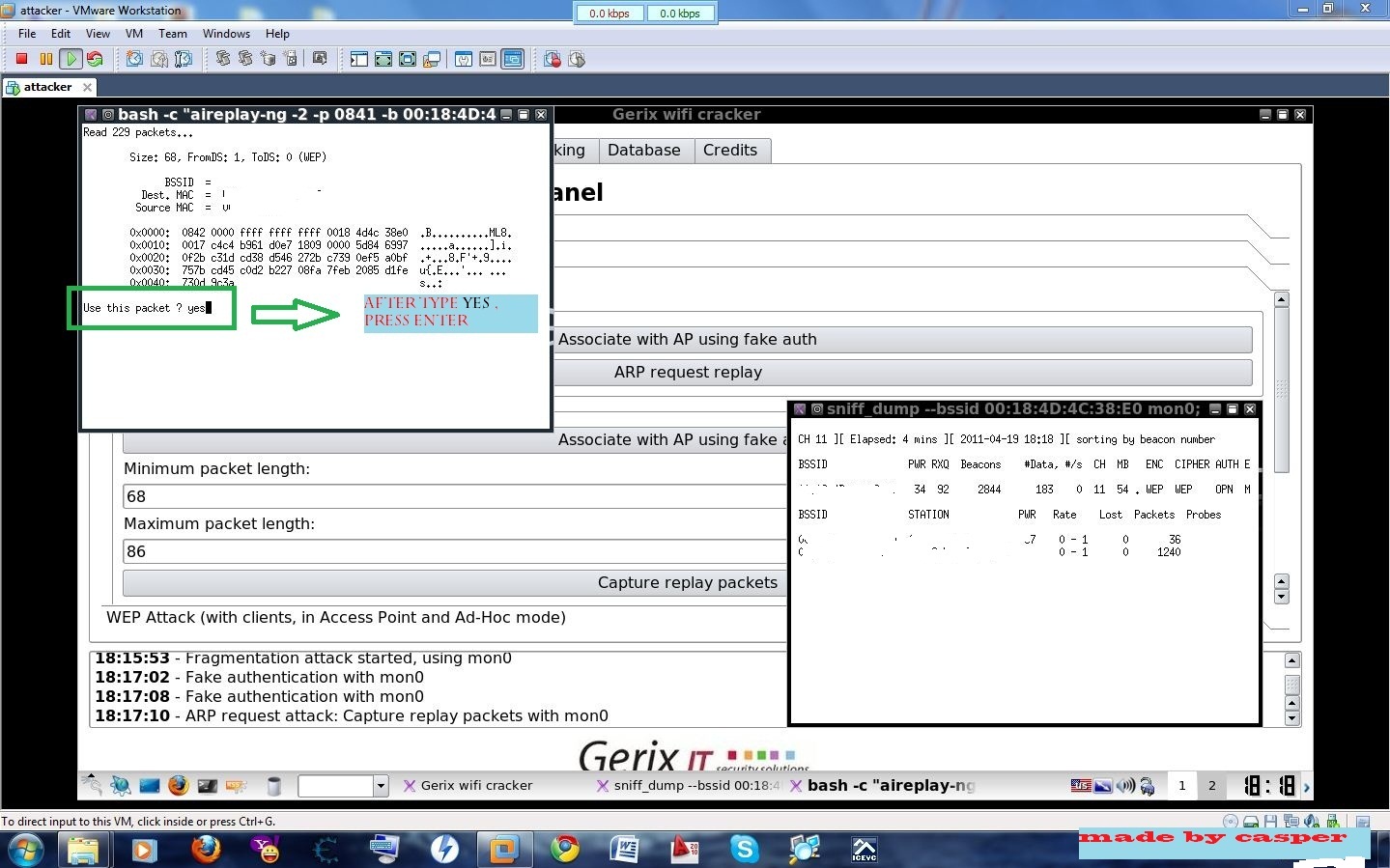Click the console view toolbar icon
The image size is (1390, 868).
click(513, 59)
